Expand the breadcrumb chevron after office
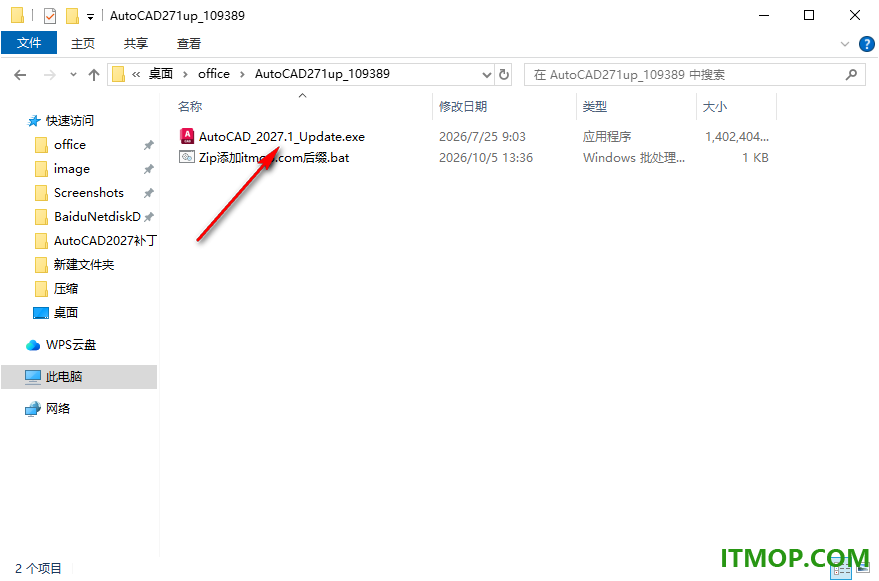This screenshot has height=581, width=879. click(x=242, y=75)
